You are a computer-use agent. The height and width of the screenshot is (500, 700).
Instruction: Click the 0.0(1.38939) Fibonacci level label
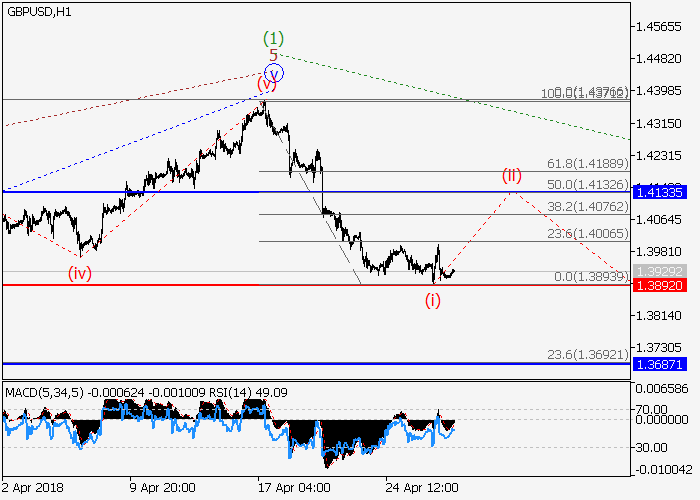[591, 277]
